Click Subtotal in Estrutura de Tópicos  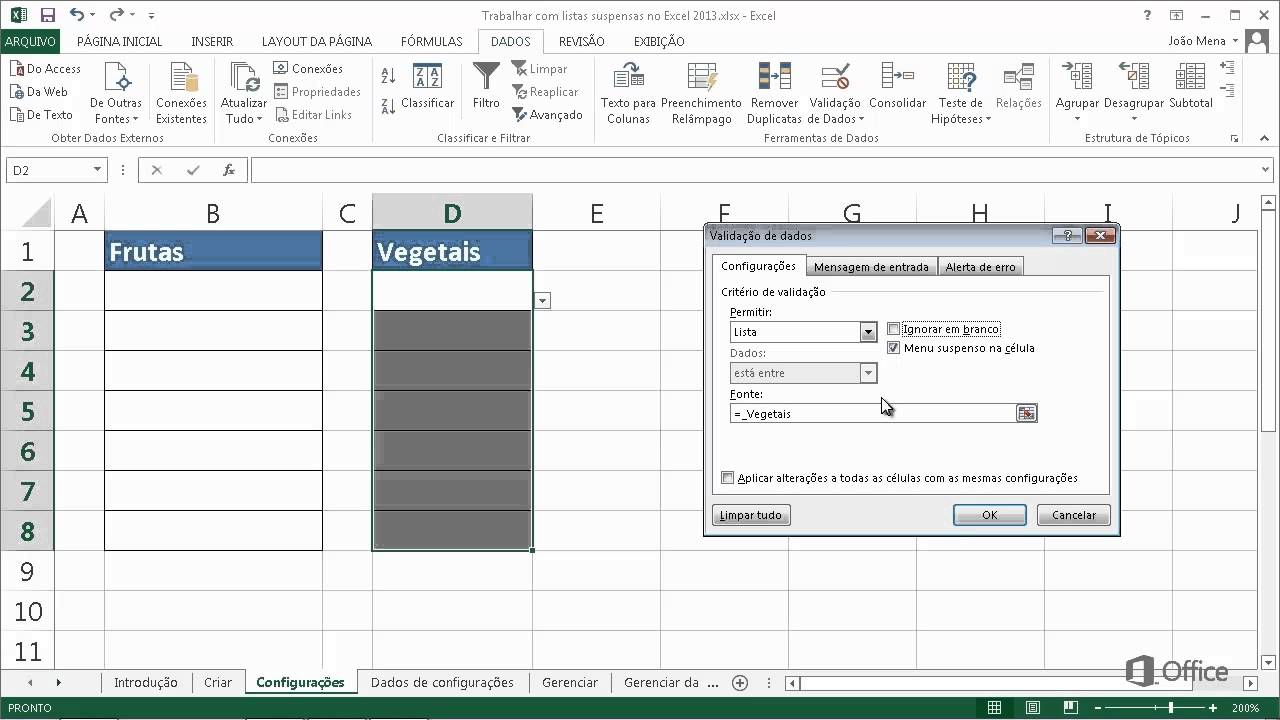coord(1190,87)
